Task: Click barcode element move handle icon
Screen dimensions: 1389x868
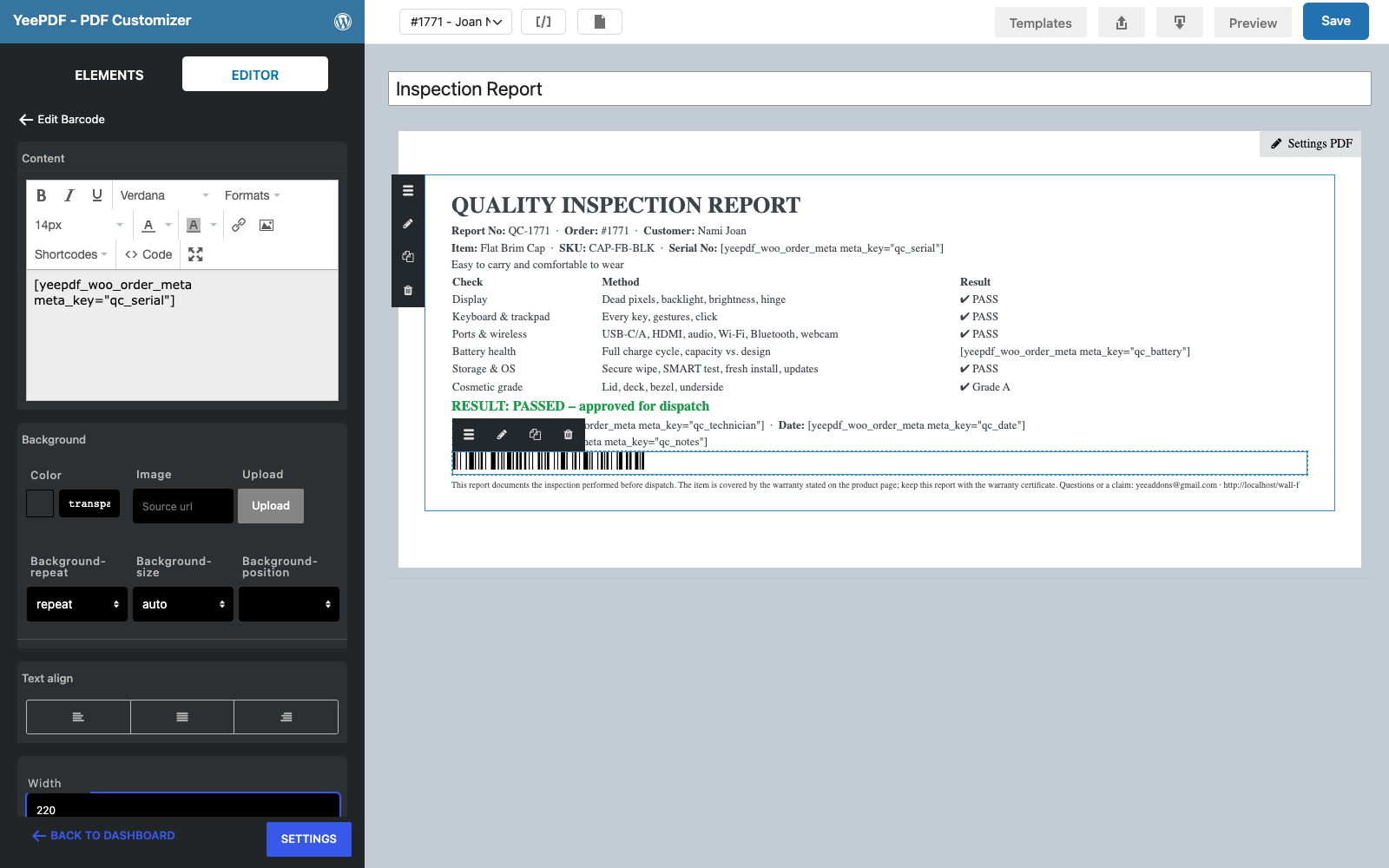Action: [x=469, y=435]
